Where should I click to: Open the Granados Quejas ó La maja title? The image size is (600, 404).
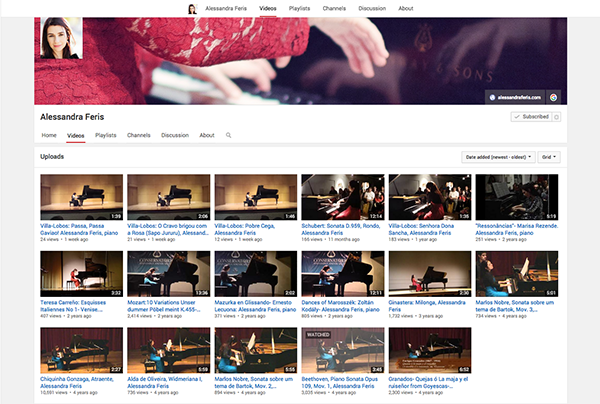[x=428, y=382]
